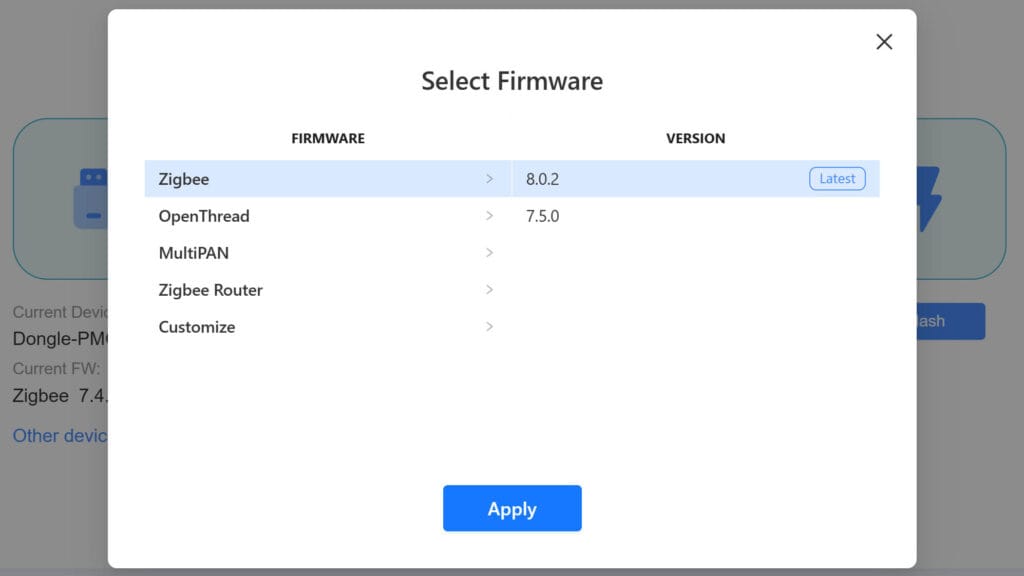Click the arrow beside Customize
The image size is (1024, 576).
coord(489,327)
